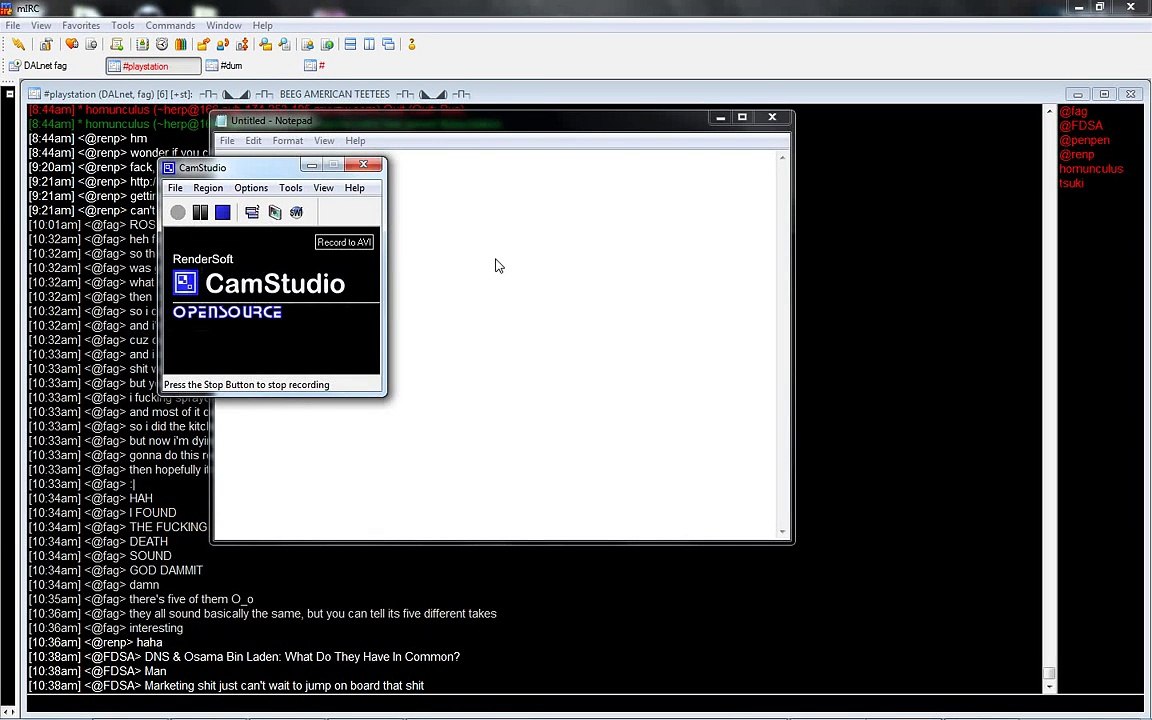This screenshot has height=720, width=1152.
Task: Open the mIRC File menu
Action: (12, 26)
